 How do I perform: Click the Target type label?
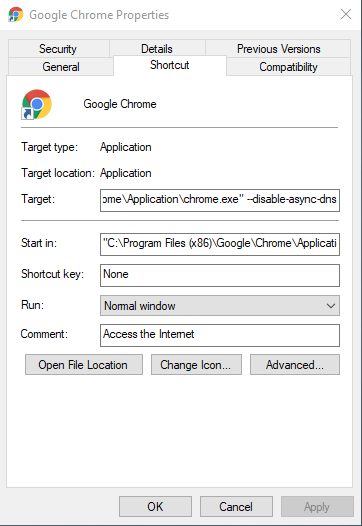click(x=49, y=147)
